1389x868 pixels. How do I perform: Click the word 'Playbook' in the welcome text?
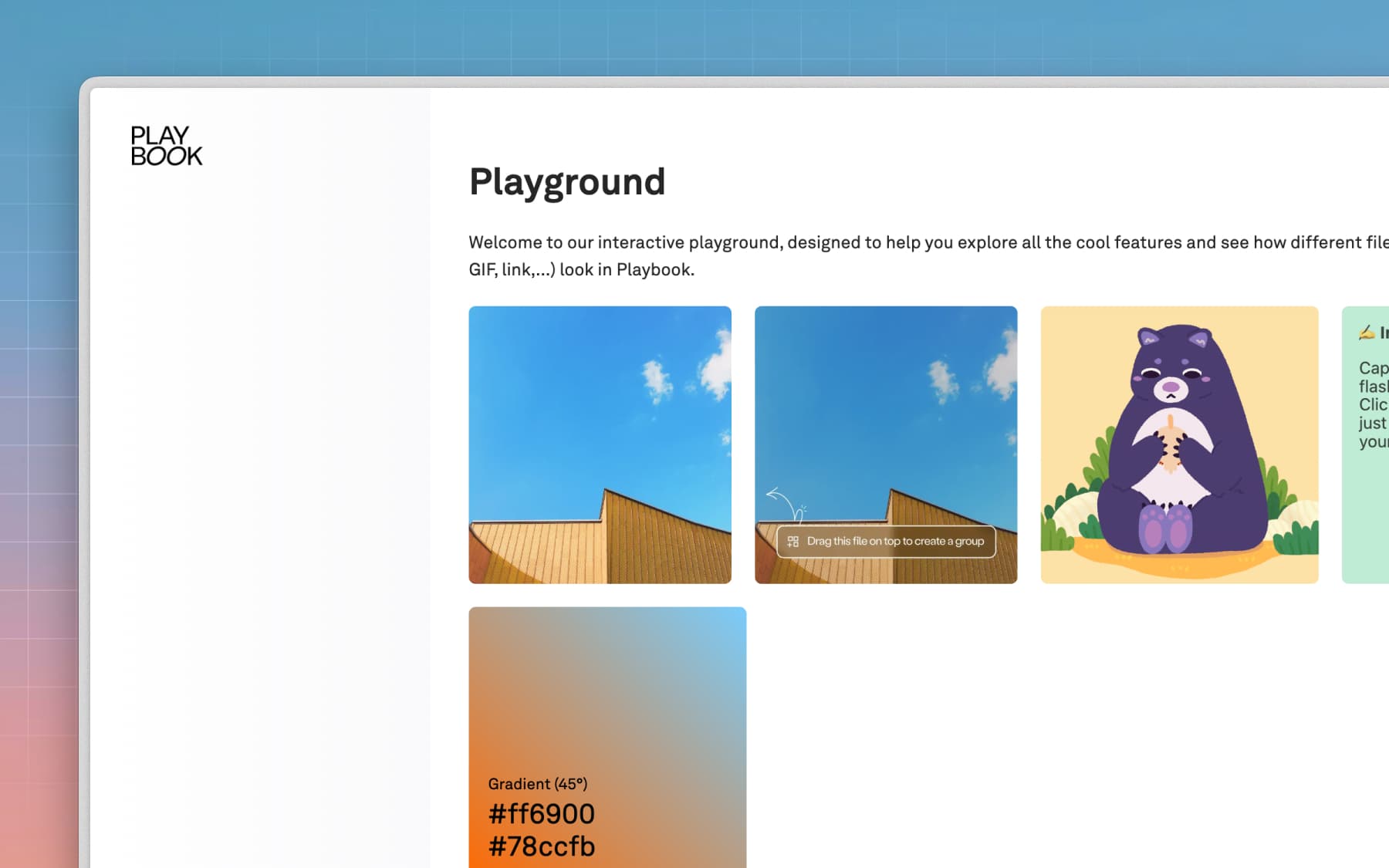[657, 270]
